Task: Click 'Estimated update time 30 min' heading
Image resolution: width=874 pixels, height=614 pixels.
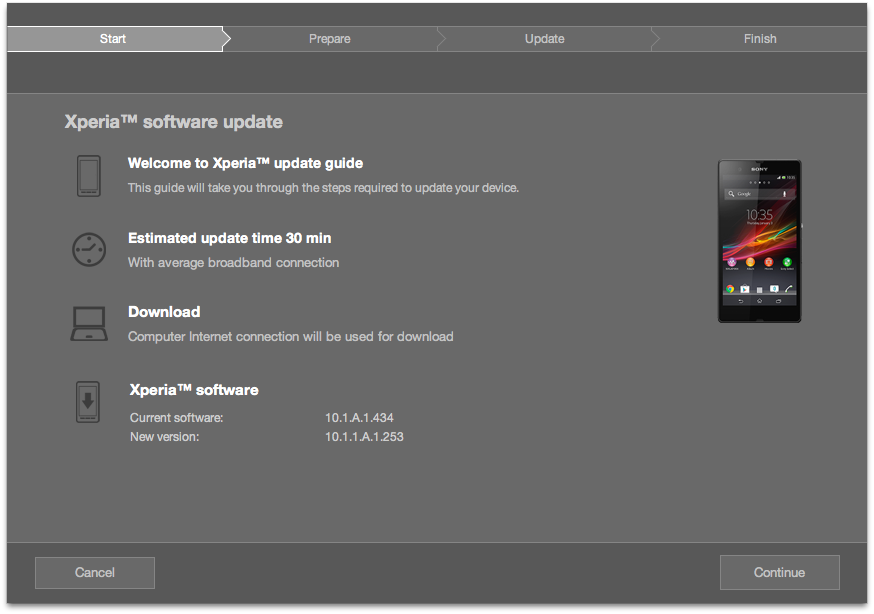Action: 230,238
